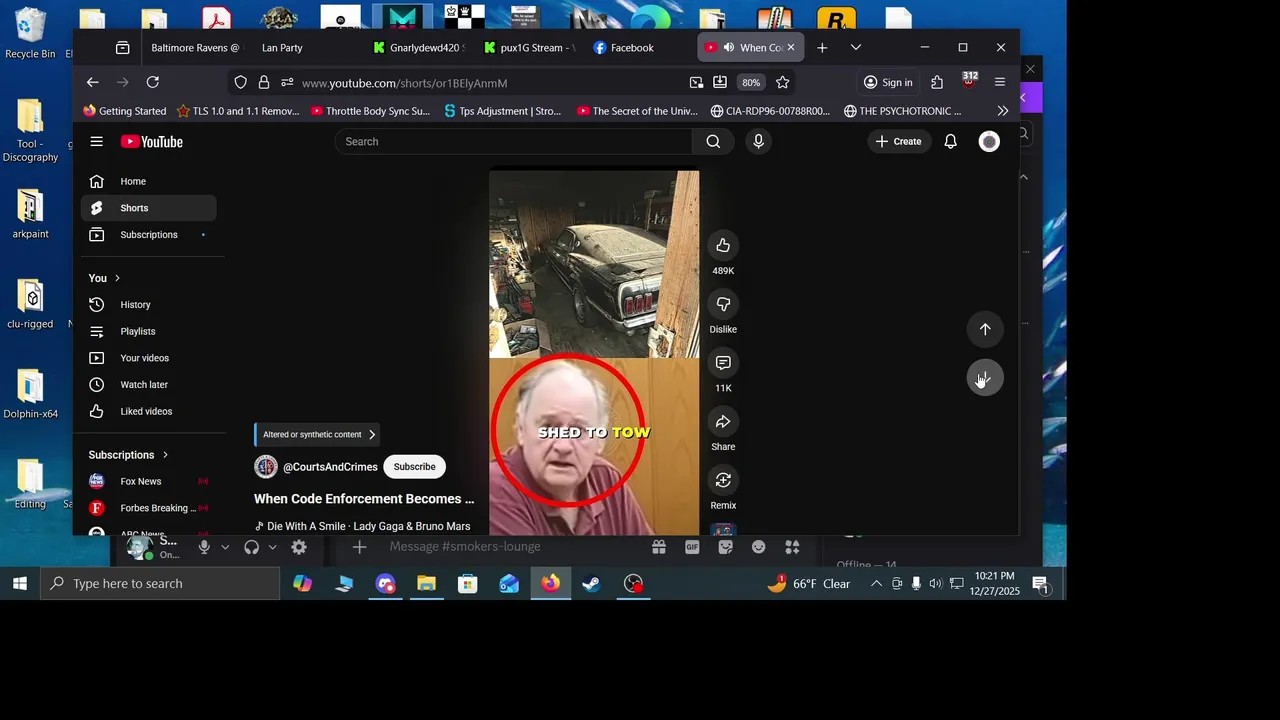Go to next short with down arrow
This screenshot has height=720, width=1280.
985,377
